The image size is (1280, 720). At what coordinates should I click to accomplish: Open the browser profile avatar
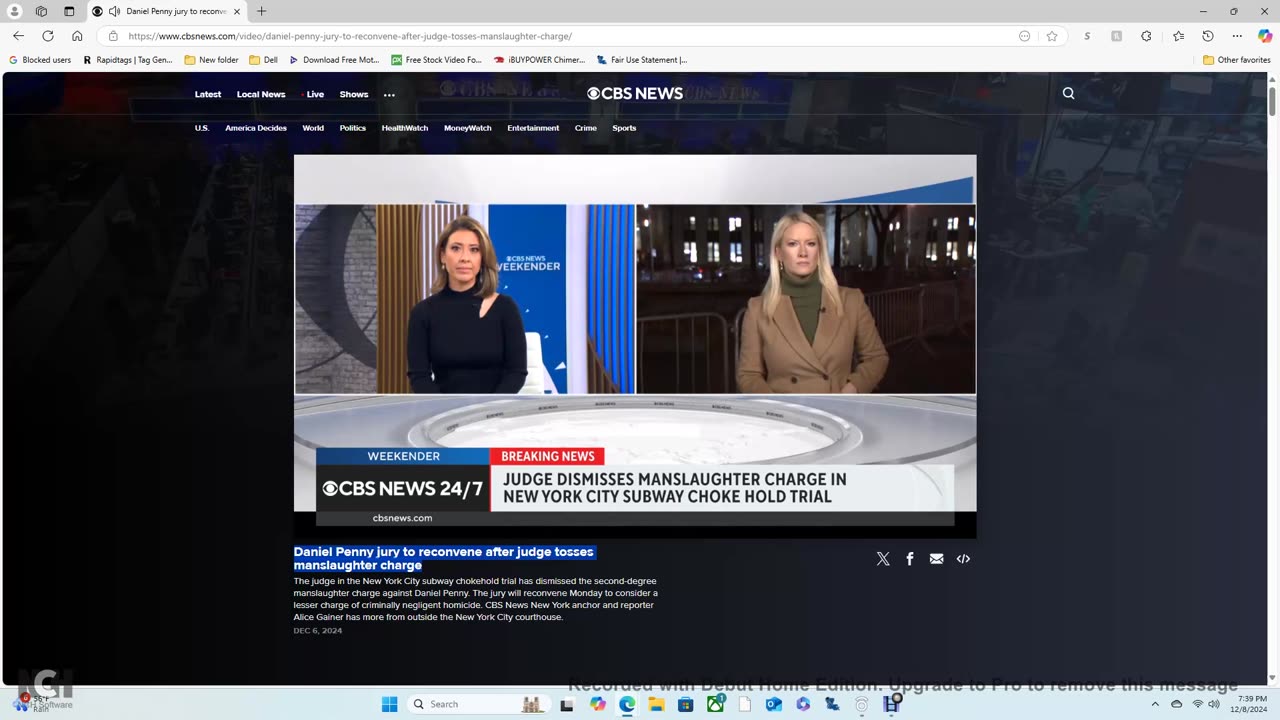tap(14, 11)
